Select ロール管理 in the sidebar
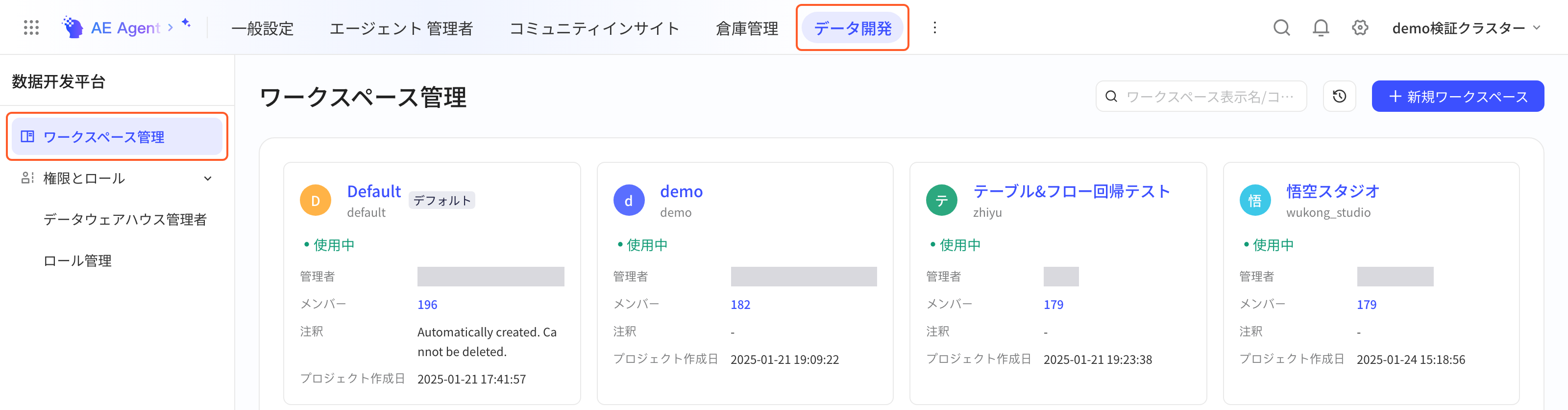This screenshot has height=410, width=1568. pyautogui.click(x=77, y=261)
